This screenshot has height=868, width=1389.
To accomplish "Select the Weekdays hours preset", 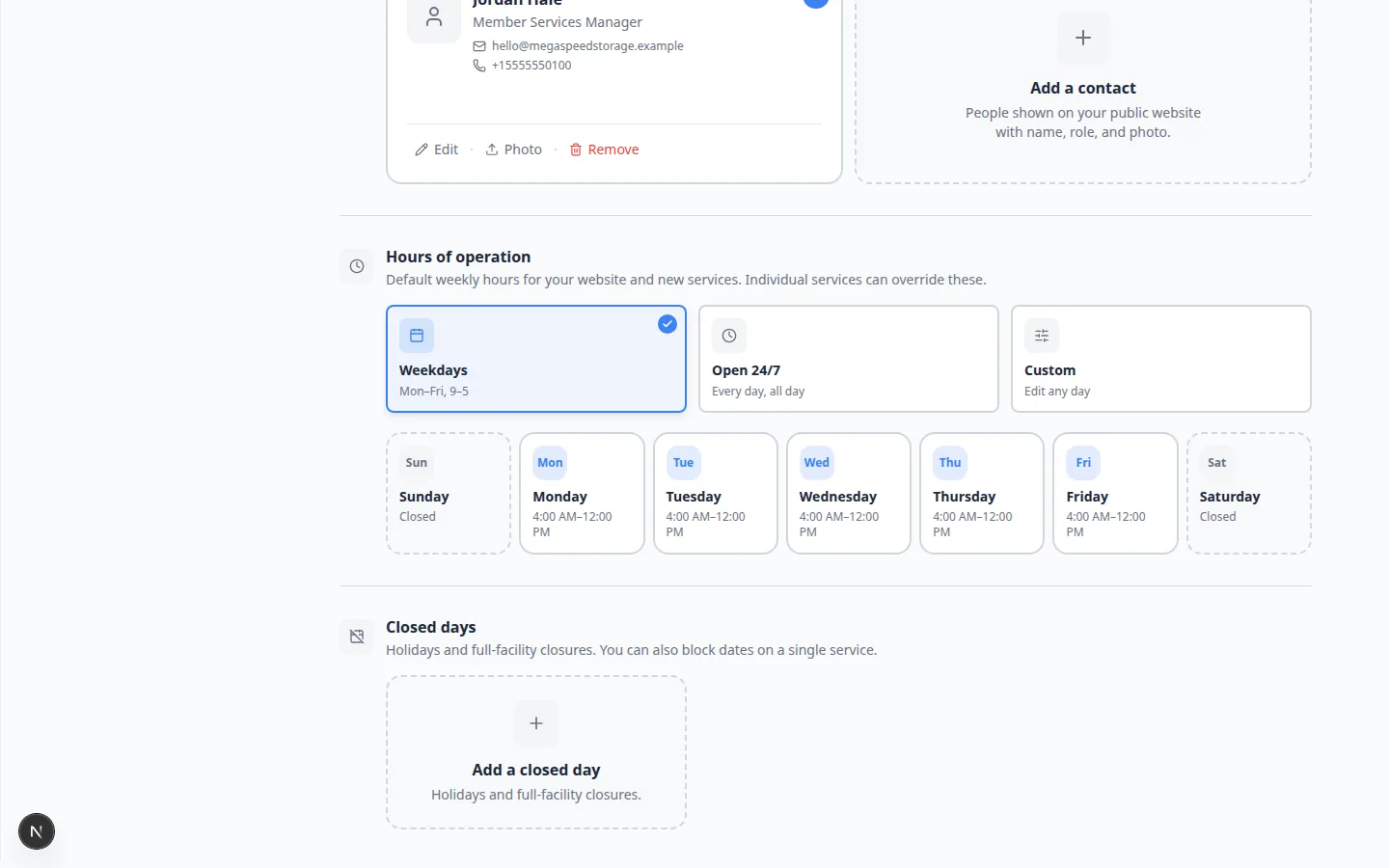I will 536,359.
